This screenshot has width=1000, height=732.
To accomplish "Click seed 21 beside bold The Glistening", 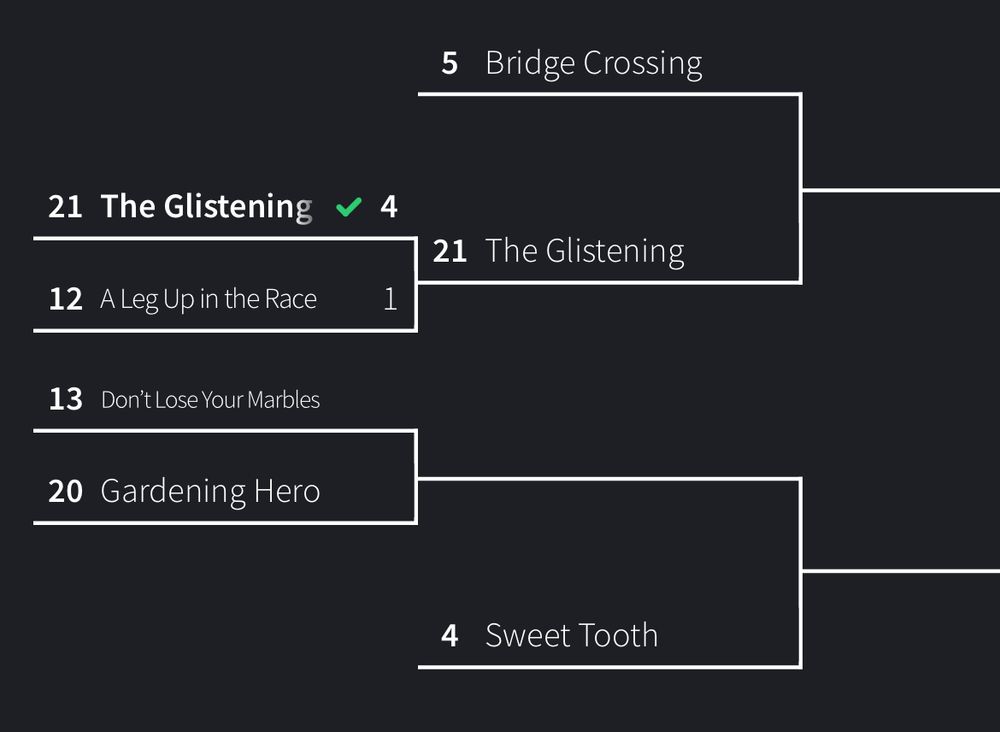I will pyautogui.click(x=65, y=207).
